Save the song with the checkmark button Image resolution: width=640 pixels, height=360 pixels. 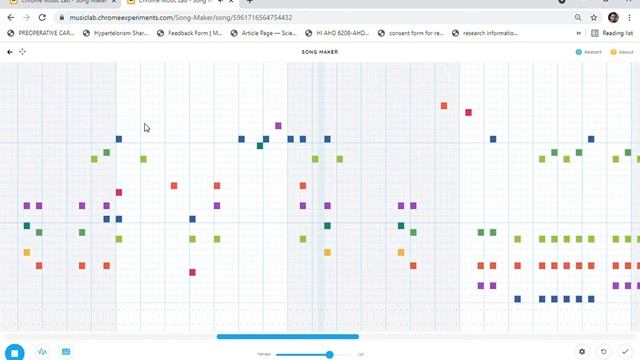625,351
